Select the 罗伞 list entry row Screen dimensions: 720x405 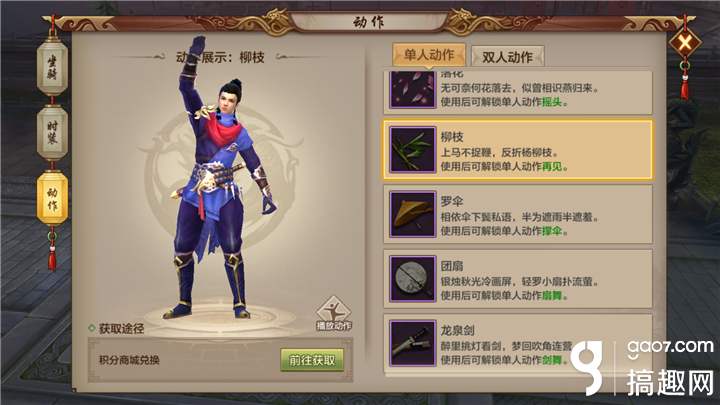tap(518, 214)
